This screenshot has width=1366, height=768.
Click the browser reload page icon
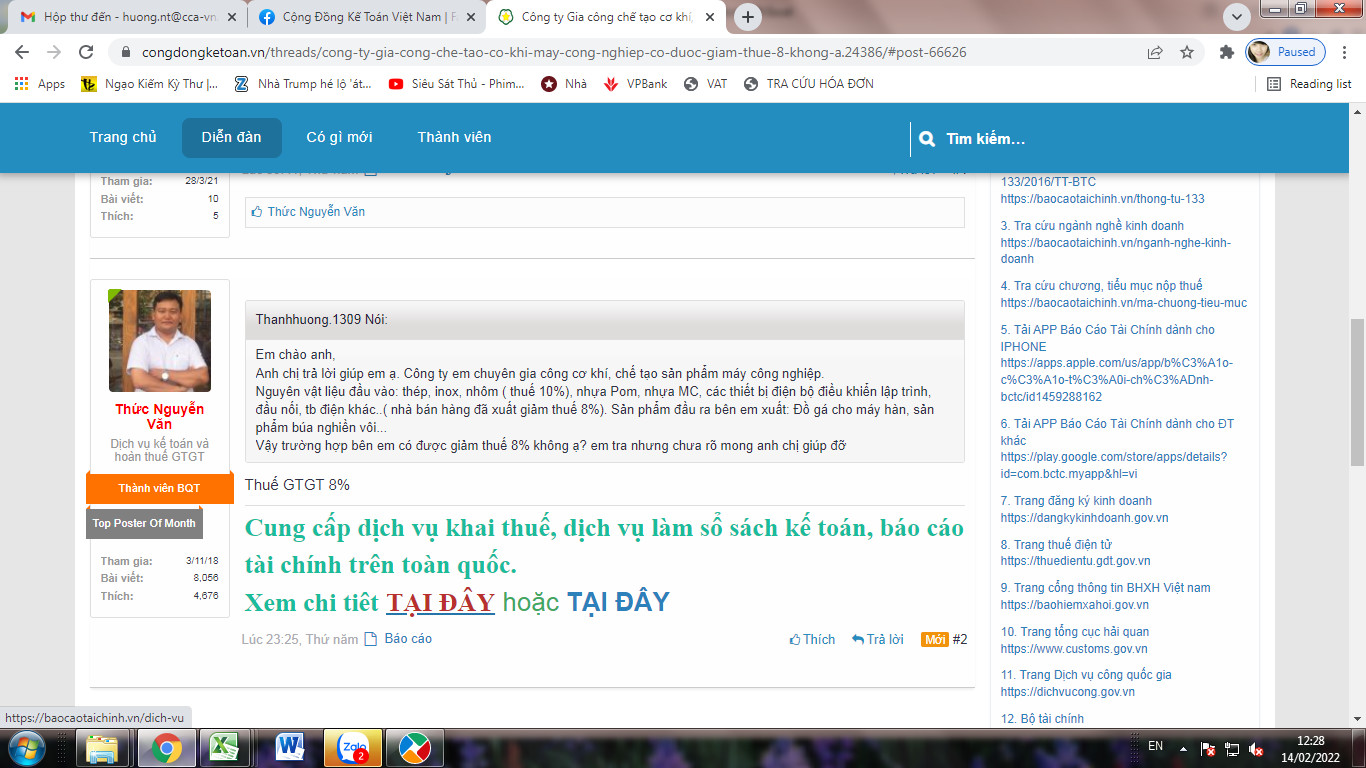click(86, 52)
